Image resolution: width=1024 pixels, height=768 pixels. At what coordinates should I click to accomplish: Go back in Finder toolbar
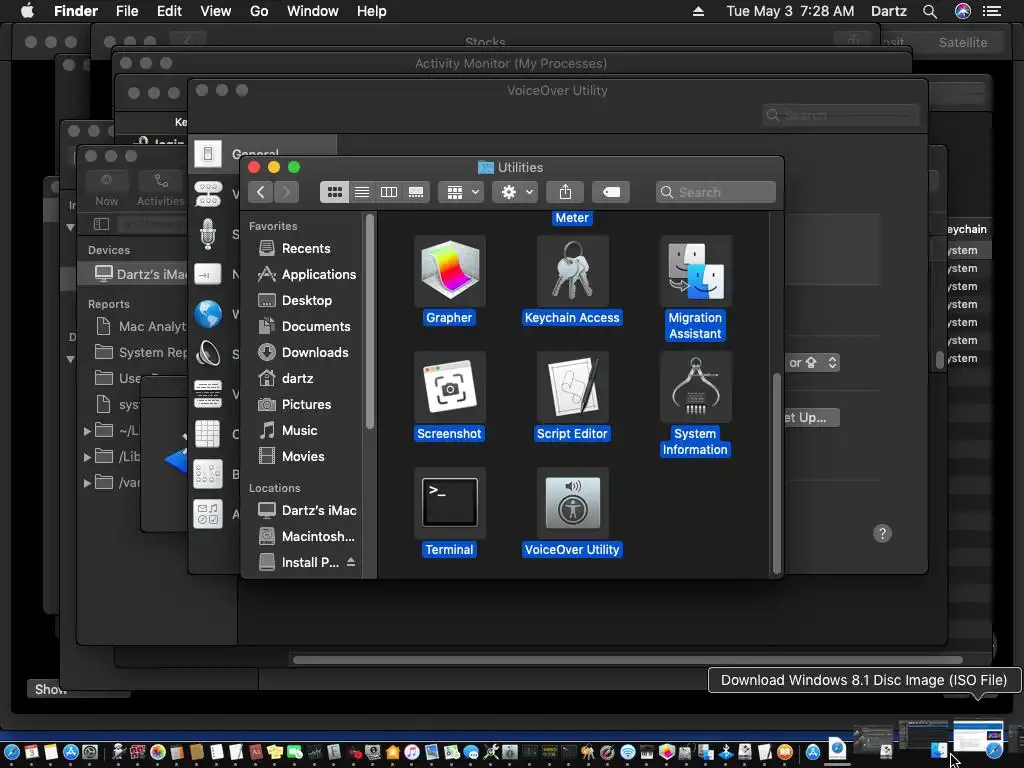[261, 192]
